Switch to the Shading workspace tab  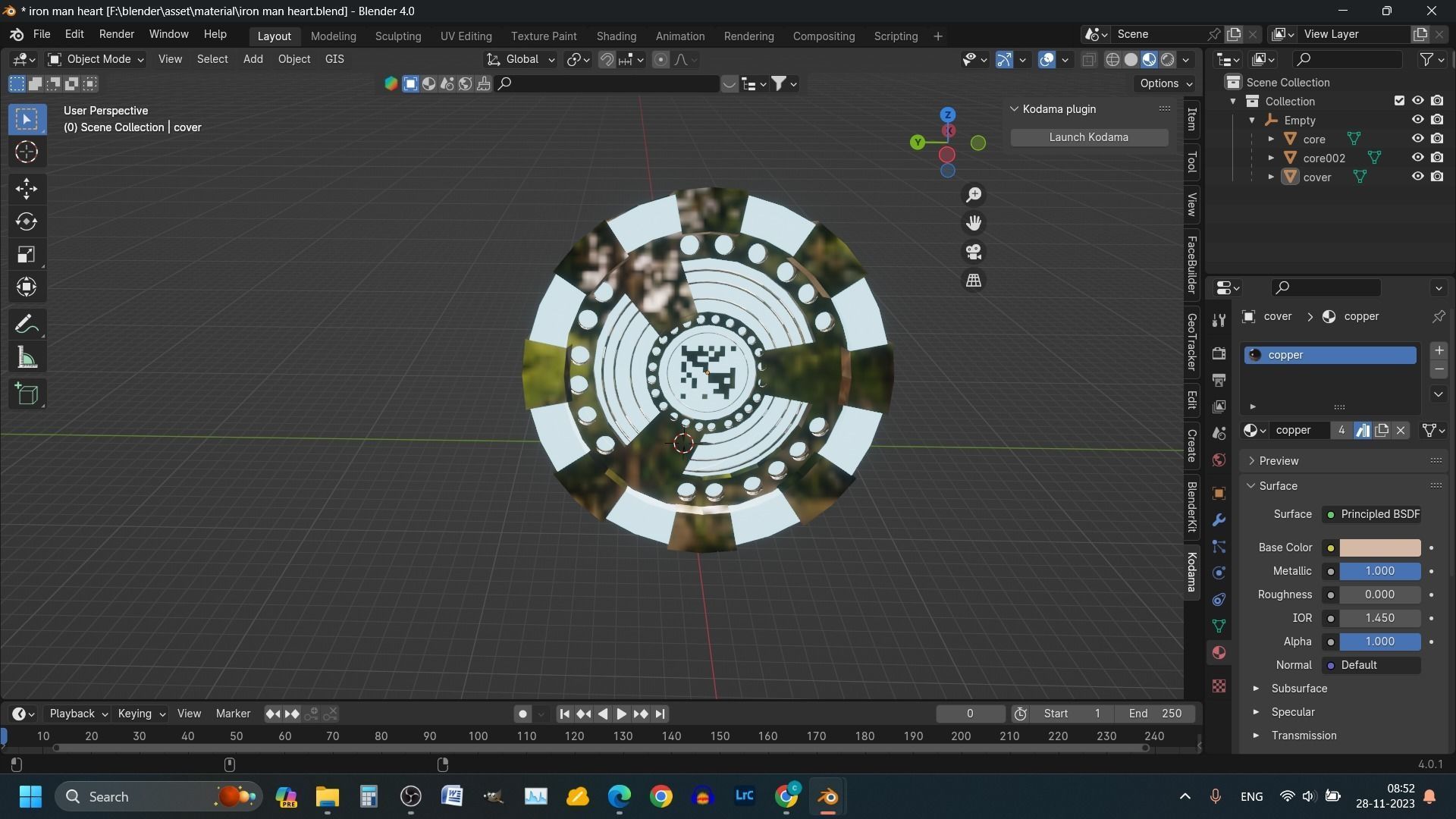click(x=616, y=36)
